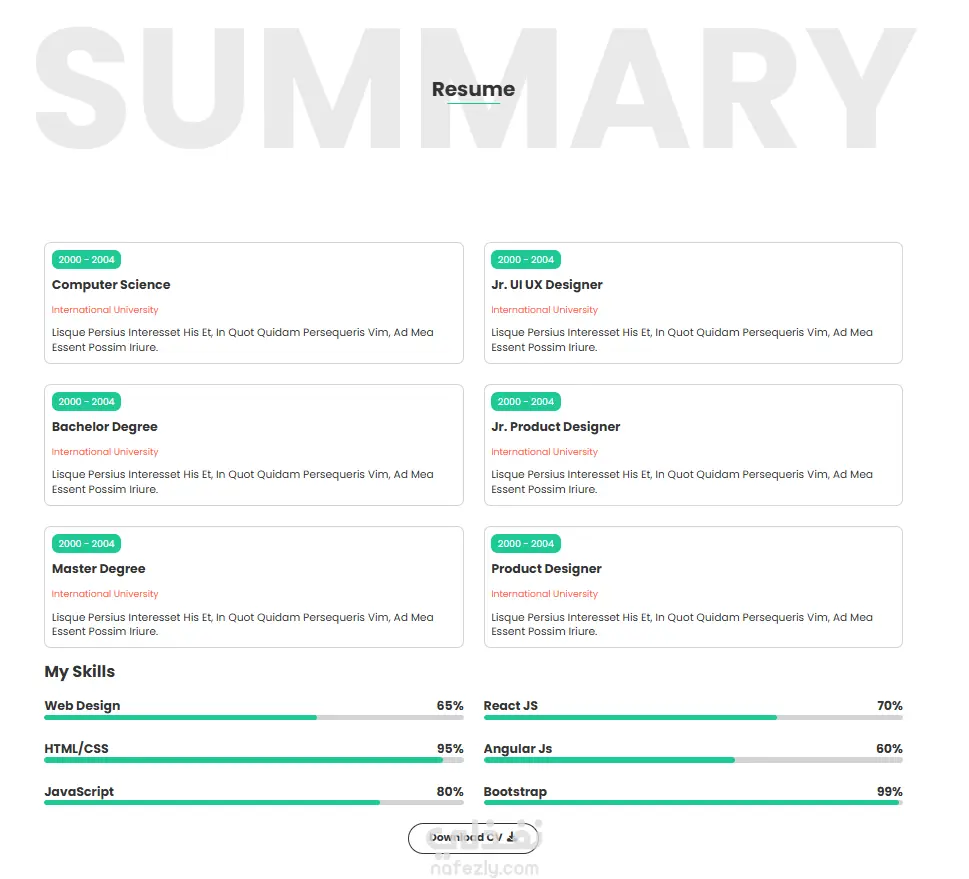Click the Angular Js skill progress bar
This screenshot has height=879, width=969.
[x=692, y=760]
